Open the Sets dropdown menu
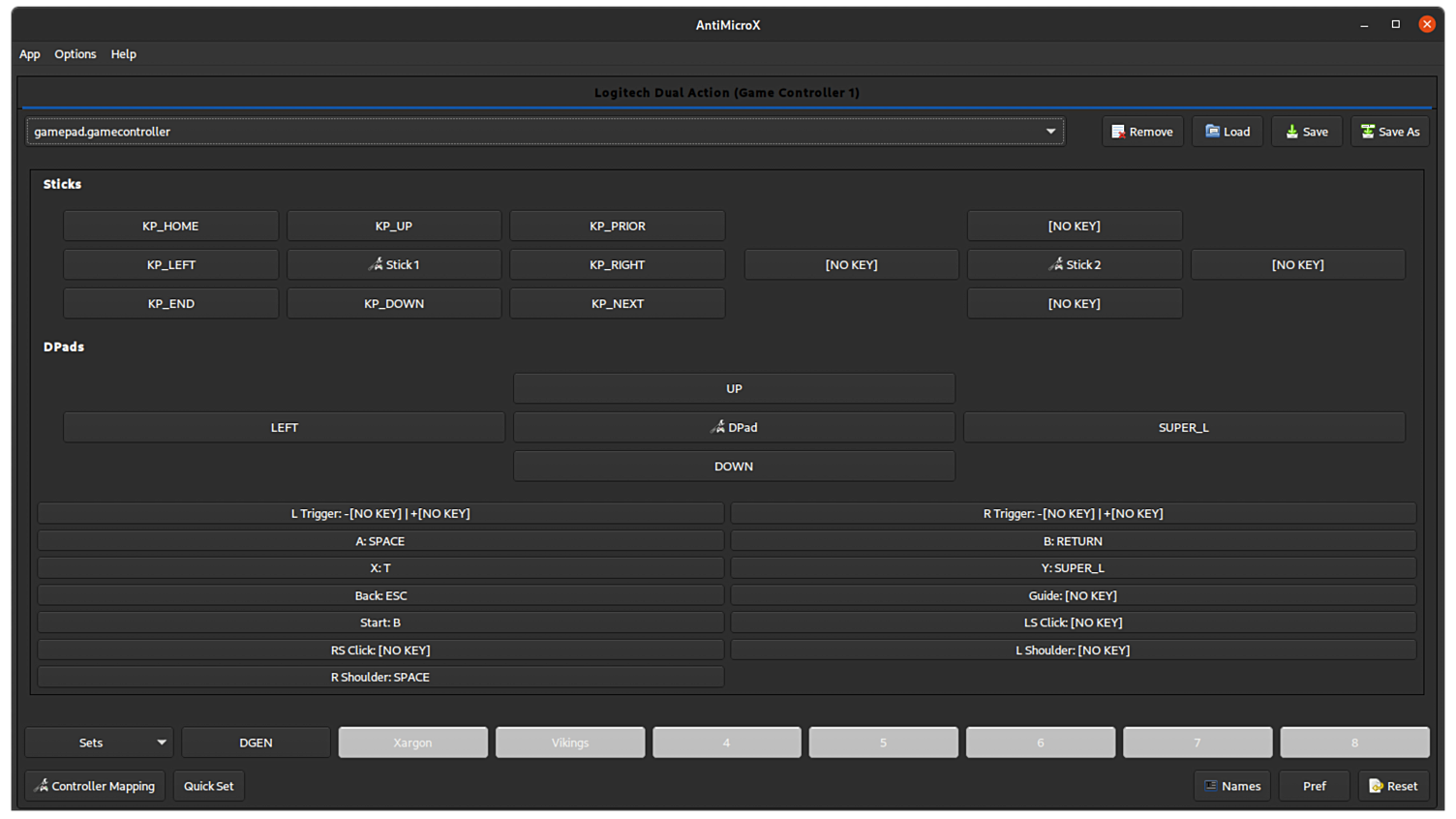 [x=99, y=743]
